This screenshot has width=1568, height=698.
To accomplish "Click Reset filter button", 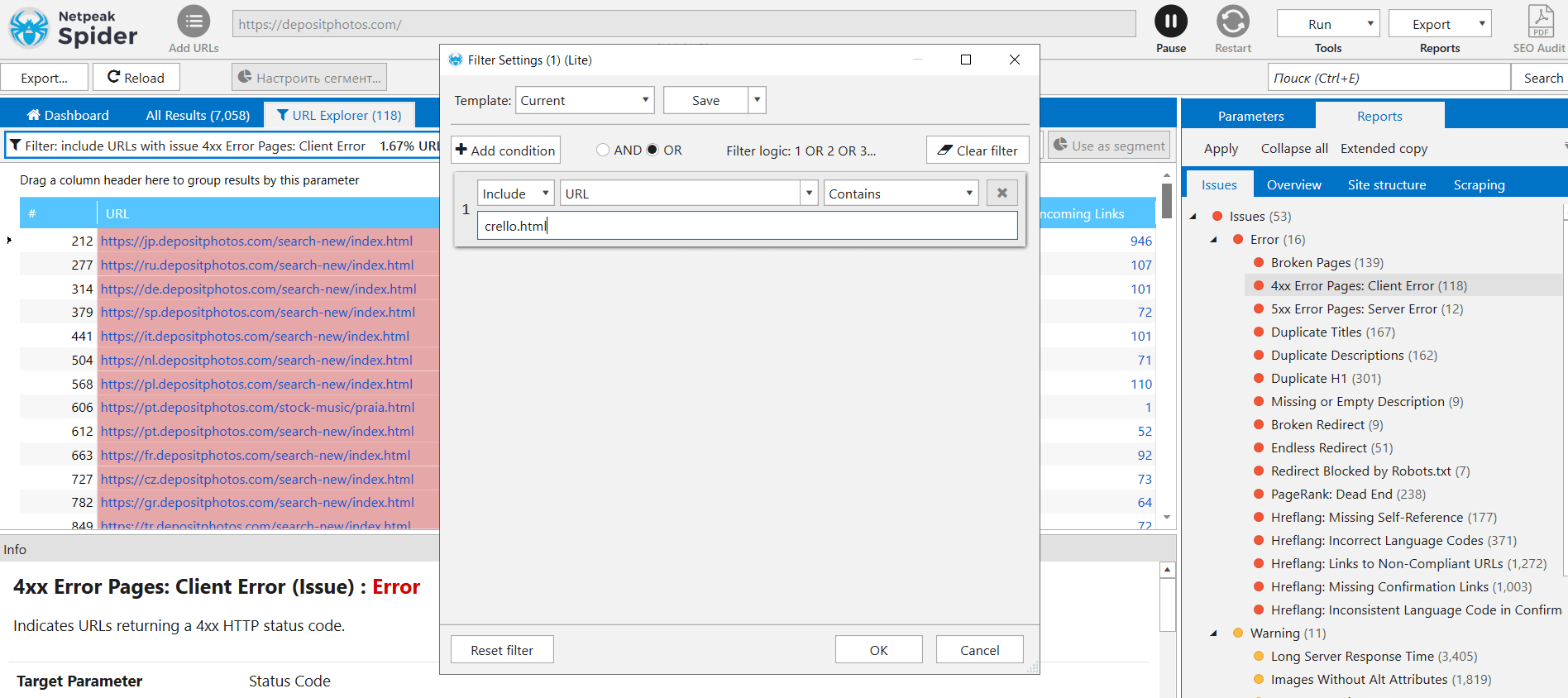I will (502, 650).
